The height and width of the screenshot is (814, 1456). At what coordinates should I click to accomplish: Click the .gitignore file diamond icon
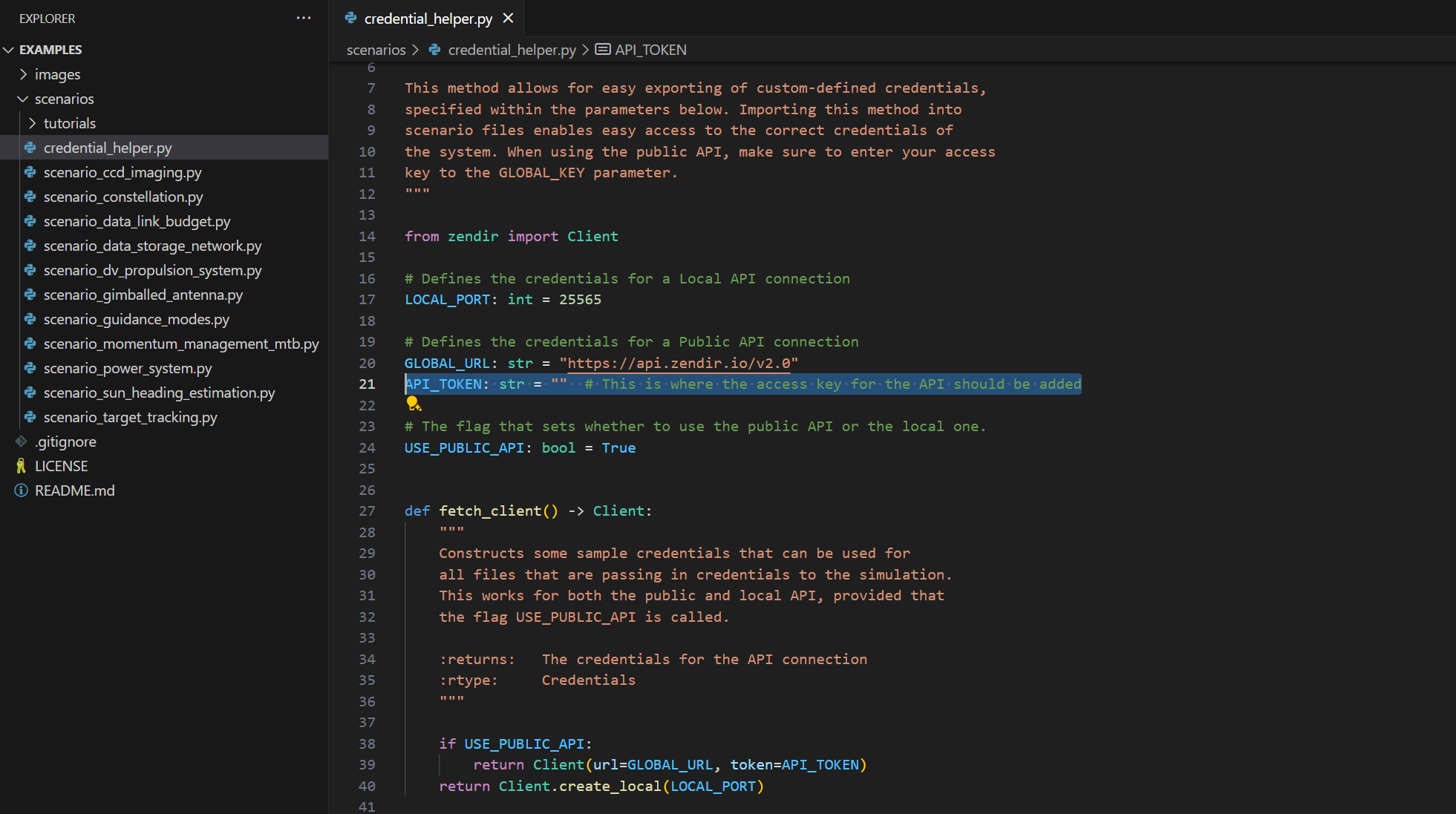point(21,442)
